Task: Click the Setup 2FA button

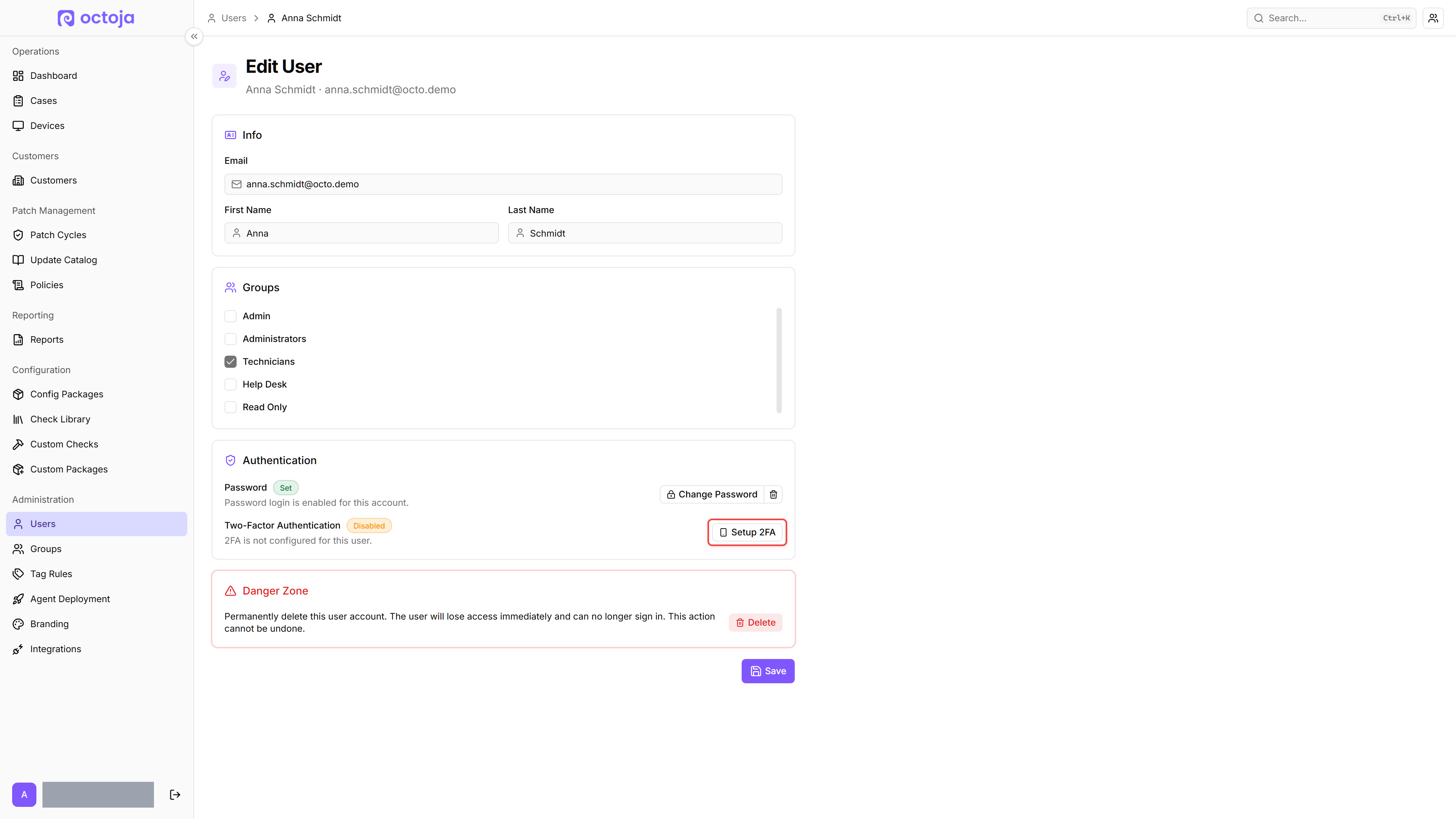Action: click(x=747, y=532)
